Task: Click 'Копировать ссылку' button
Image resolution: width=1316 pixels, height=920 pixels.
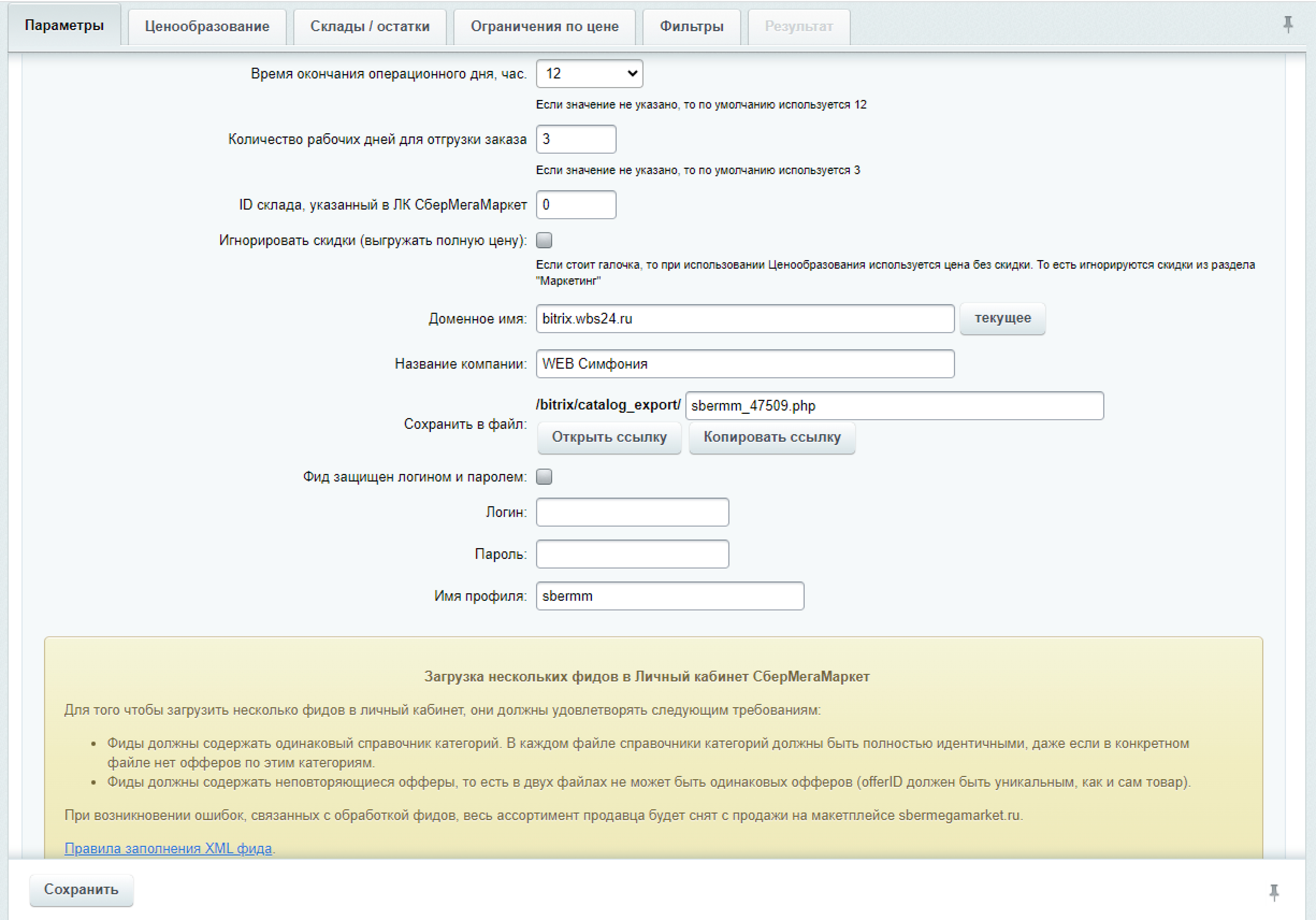Action: (x=771, y=437)
